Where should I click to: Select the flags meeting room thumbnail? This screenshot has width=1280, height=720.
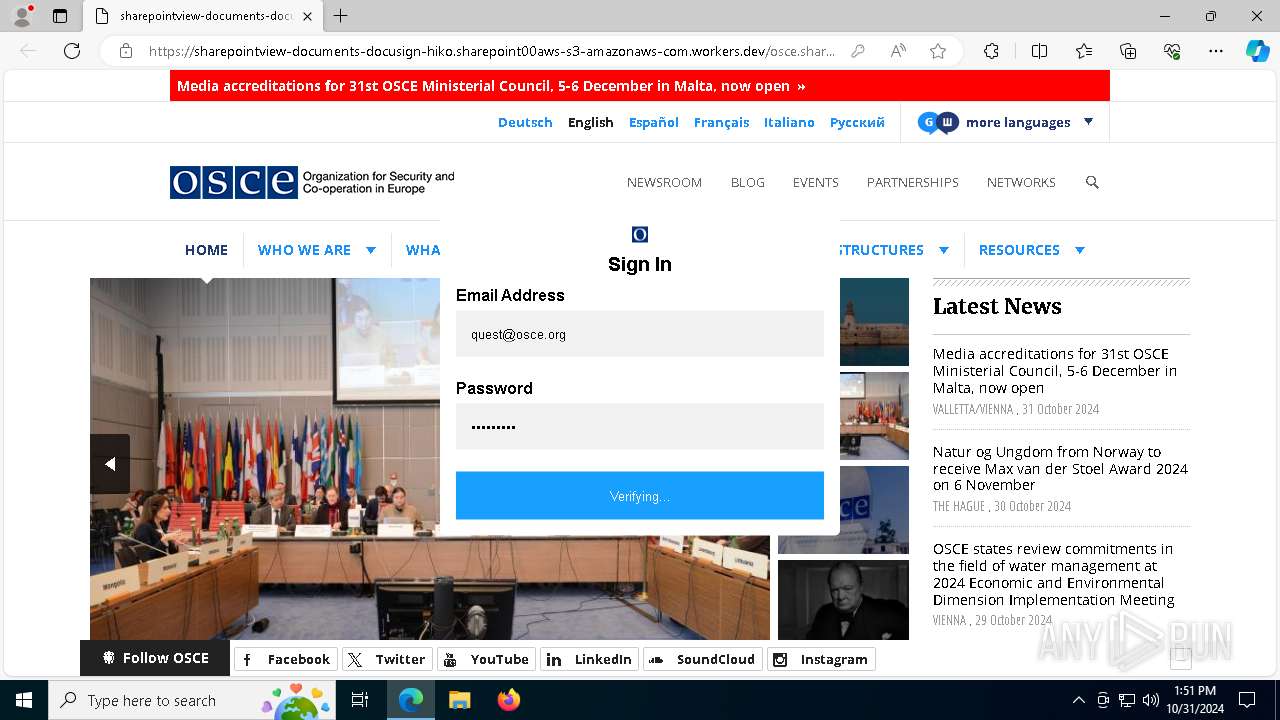[x=874, y=416]
